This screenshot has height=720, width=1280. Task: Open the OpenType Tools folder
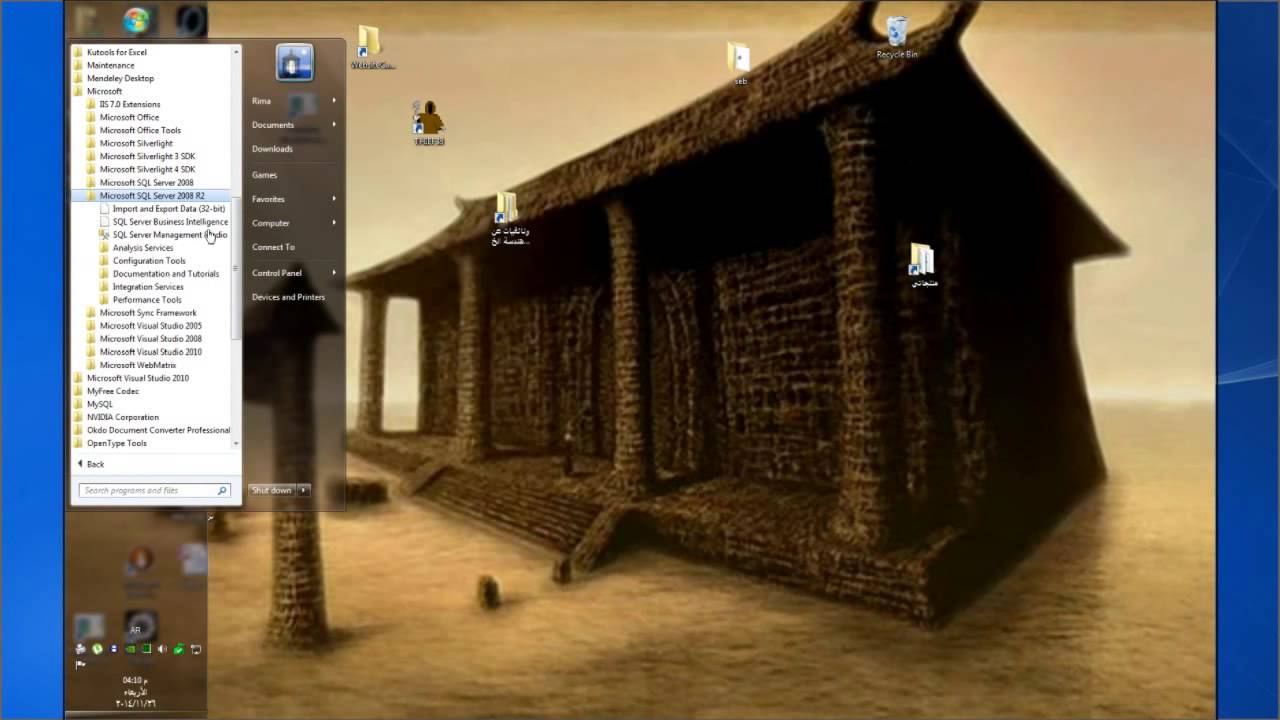point(110,443)
